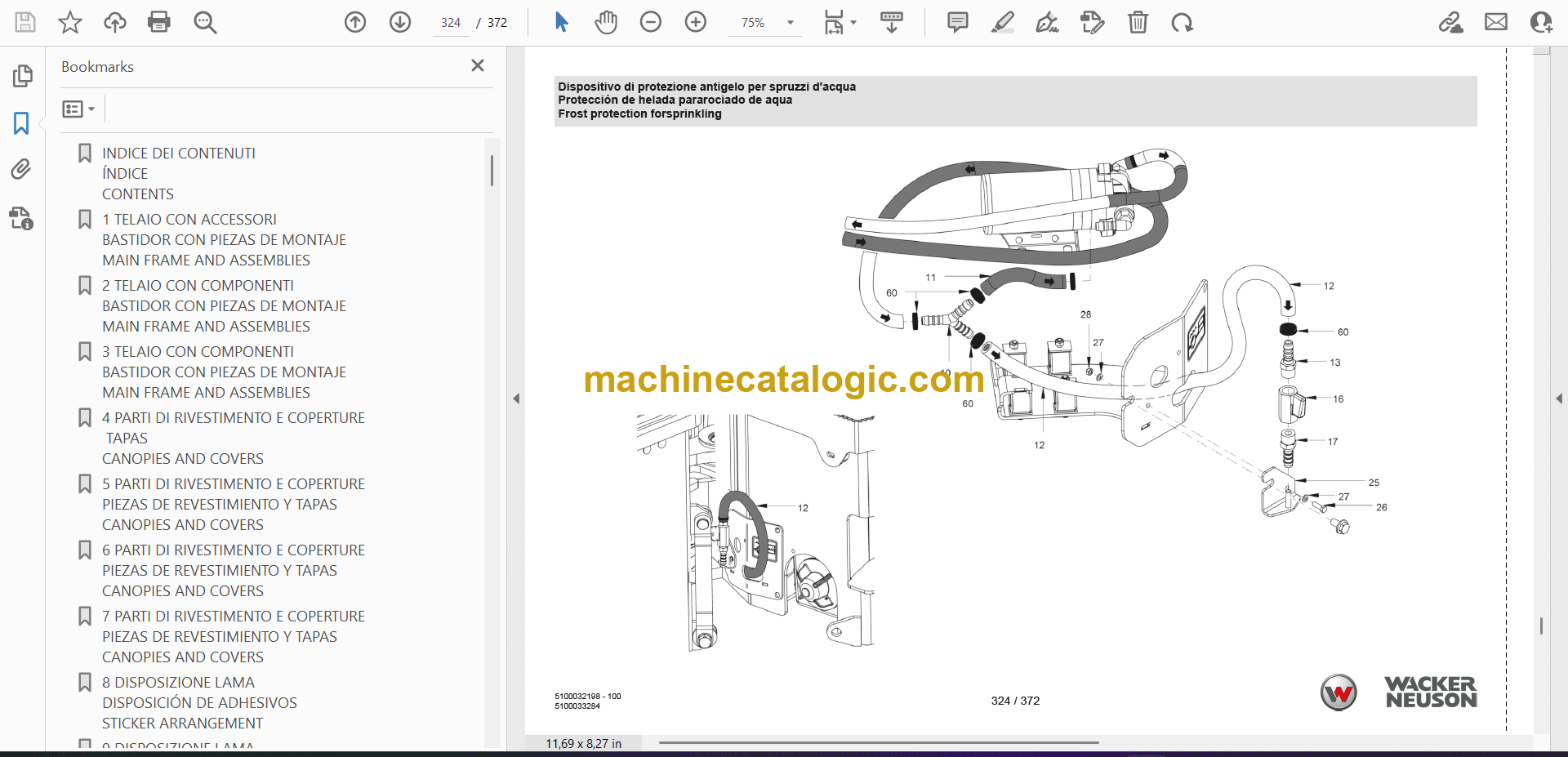Go to previous page arrow
Image resolution: width=1568 pixels, height=757 pixels.
355,22
